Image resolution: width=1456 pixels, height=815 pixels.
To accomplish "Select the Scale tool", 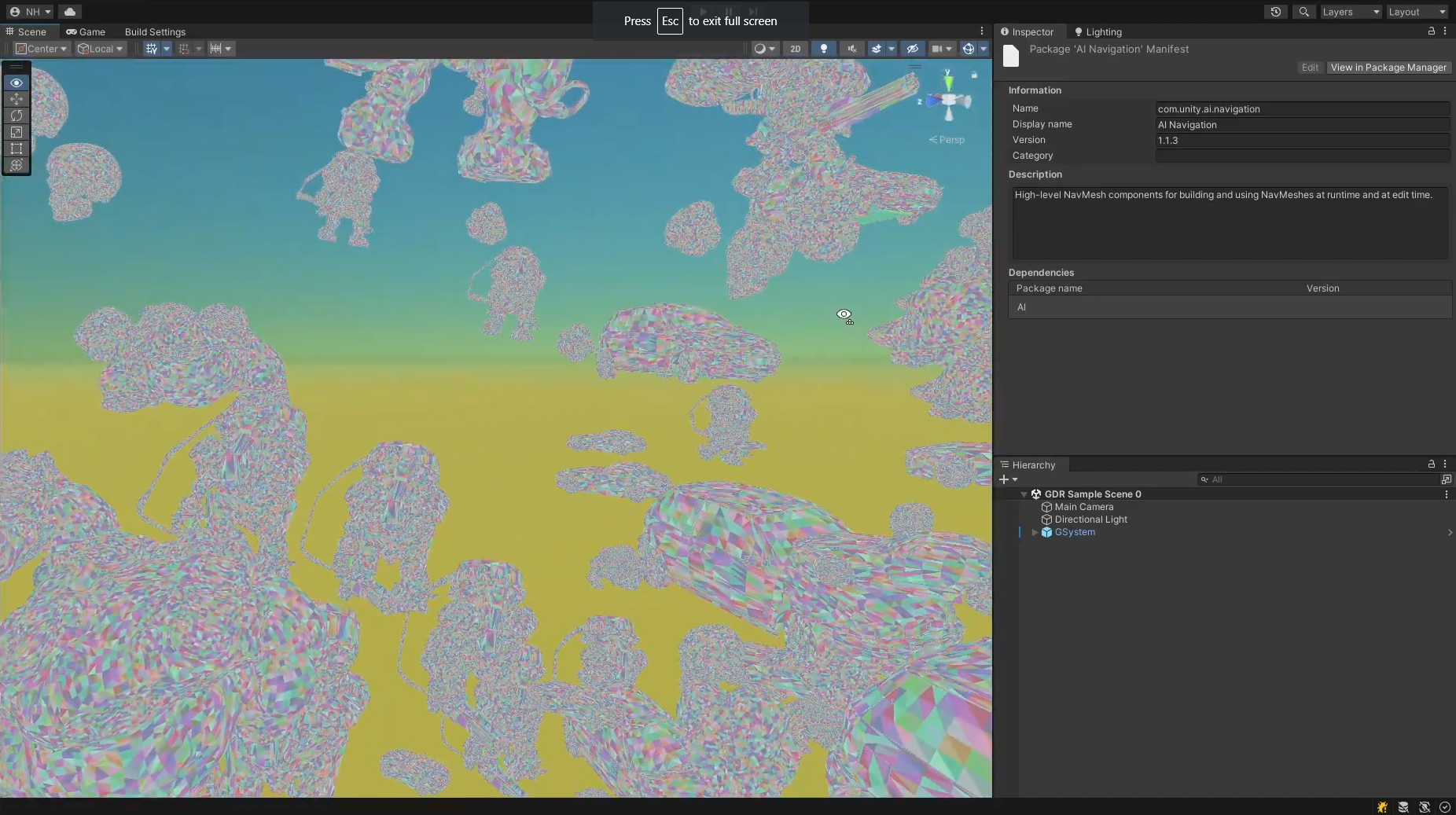I will click(17, 132).
